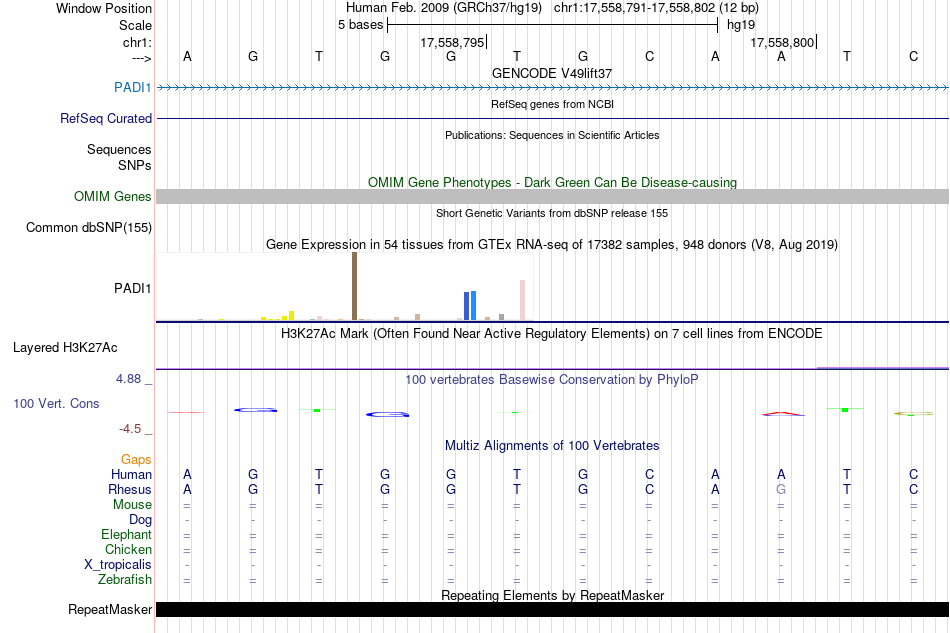Viewport: 950px width, 633px height.
Task: Select the Mouse species label
Action: (x=132, y=505)
